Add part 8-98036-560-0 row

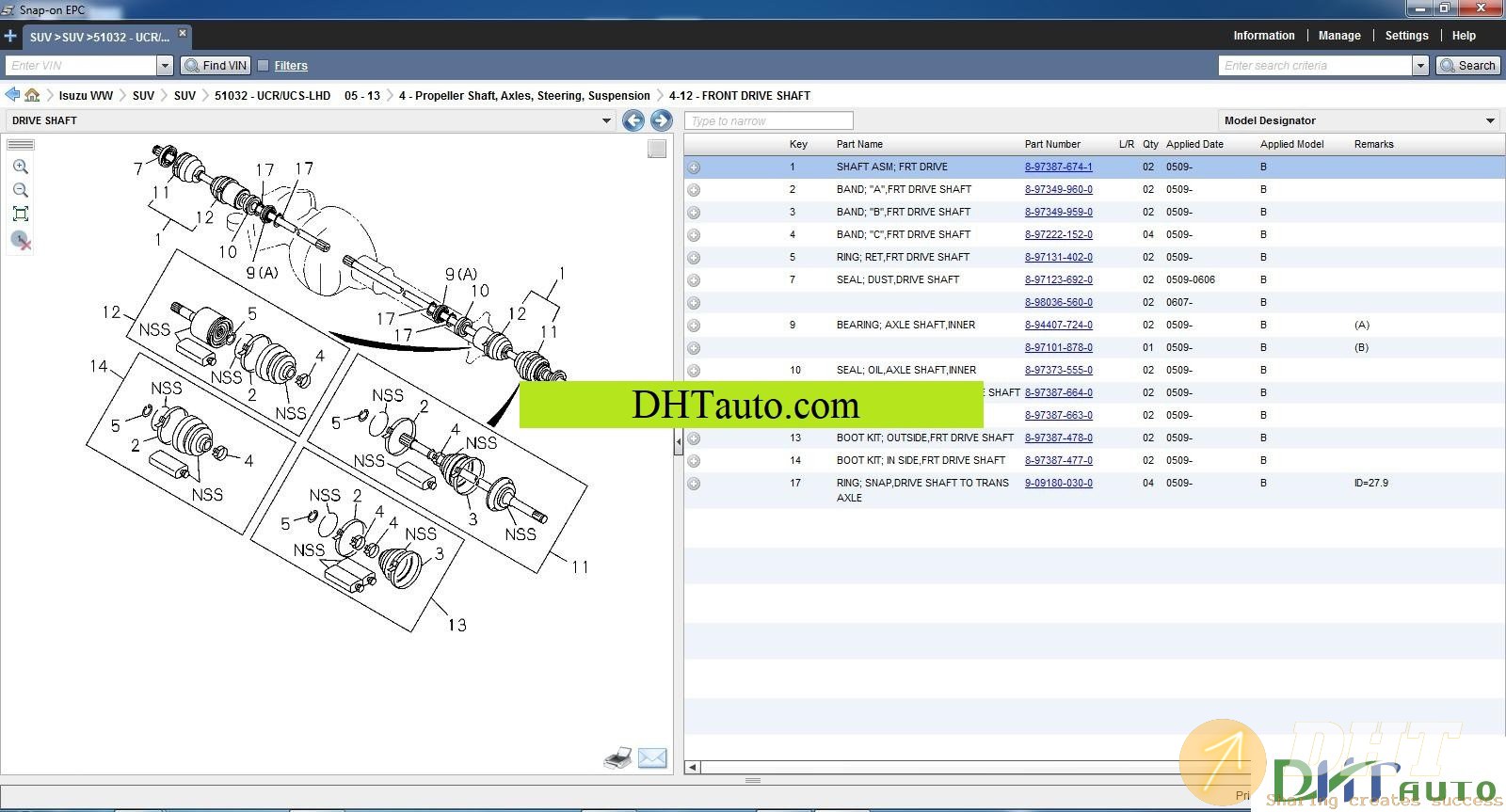(x=694, y=303)
